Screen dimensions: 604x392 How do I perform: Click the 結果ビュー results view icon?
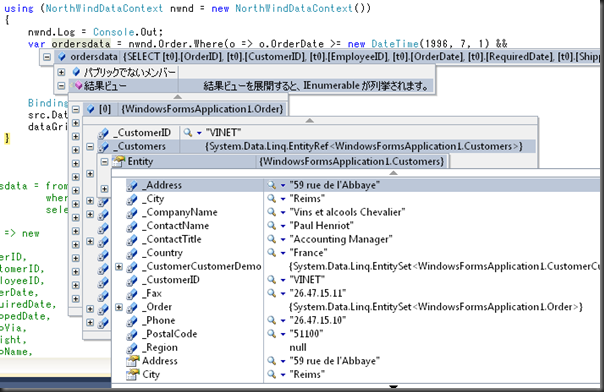(x=78, y=85)
